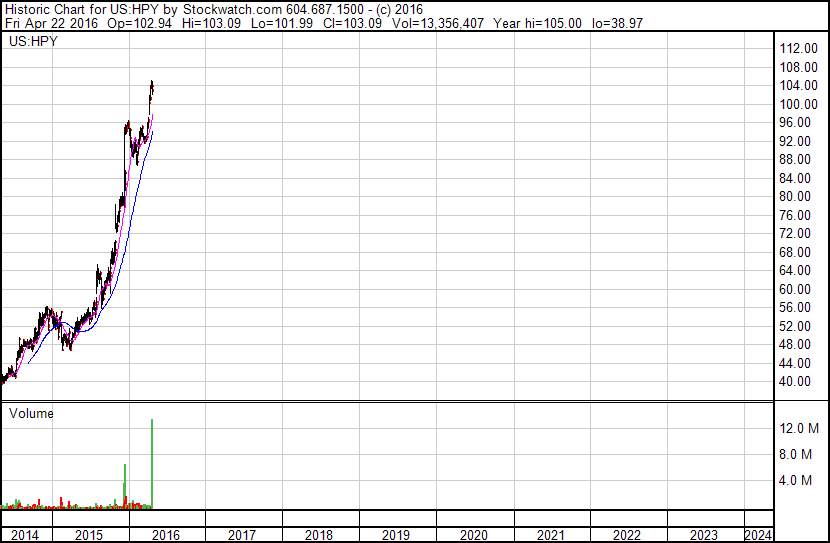
Task: Click the Fri Apr 22 2016 date in header
Action: [x=51, y=23]
